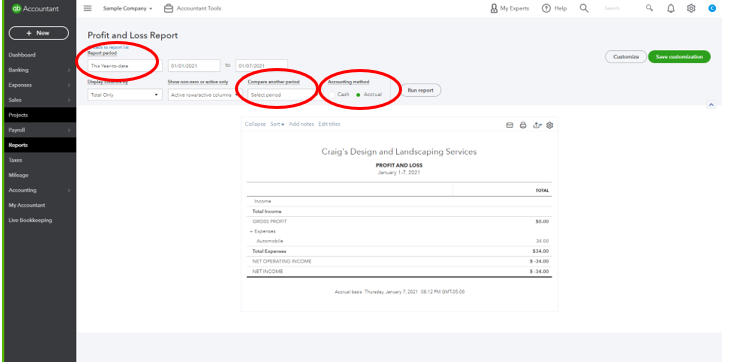Screen dimensions: 731x362
Task: Click the Run report button
Action: 421,90
